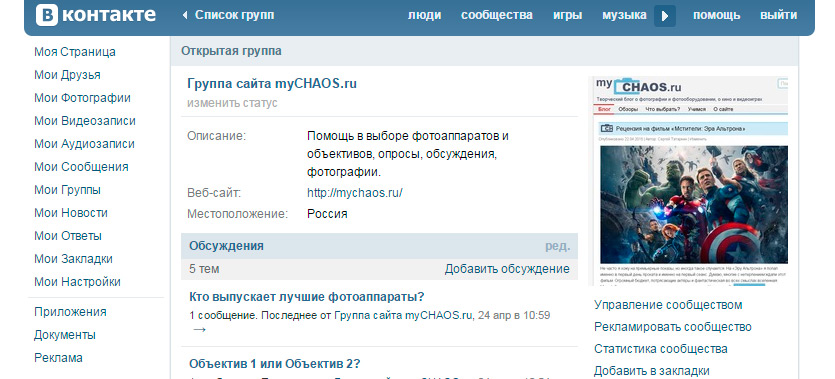
Task: Click изменить статус under group name
Action: tap(232, 103)
